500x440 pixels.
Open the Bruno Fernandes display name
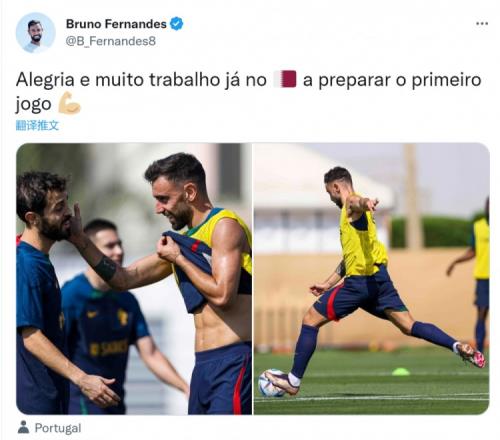(x=116, y=24)
